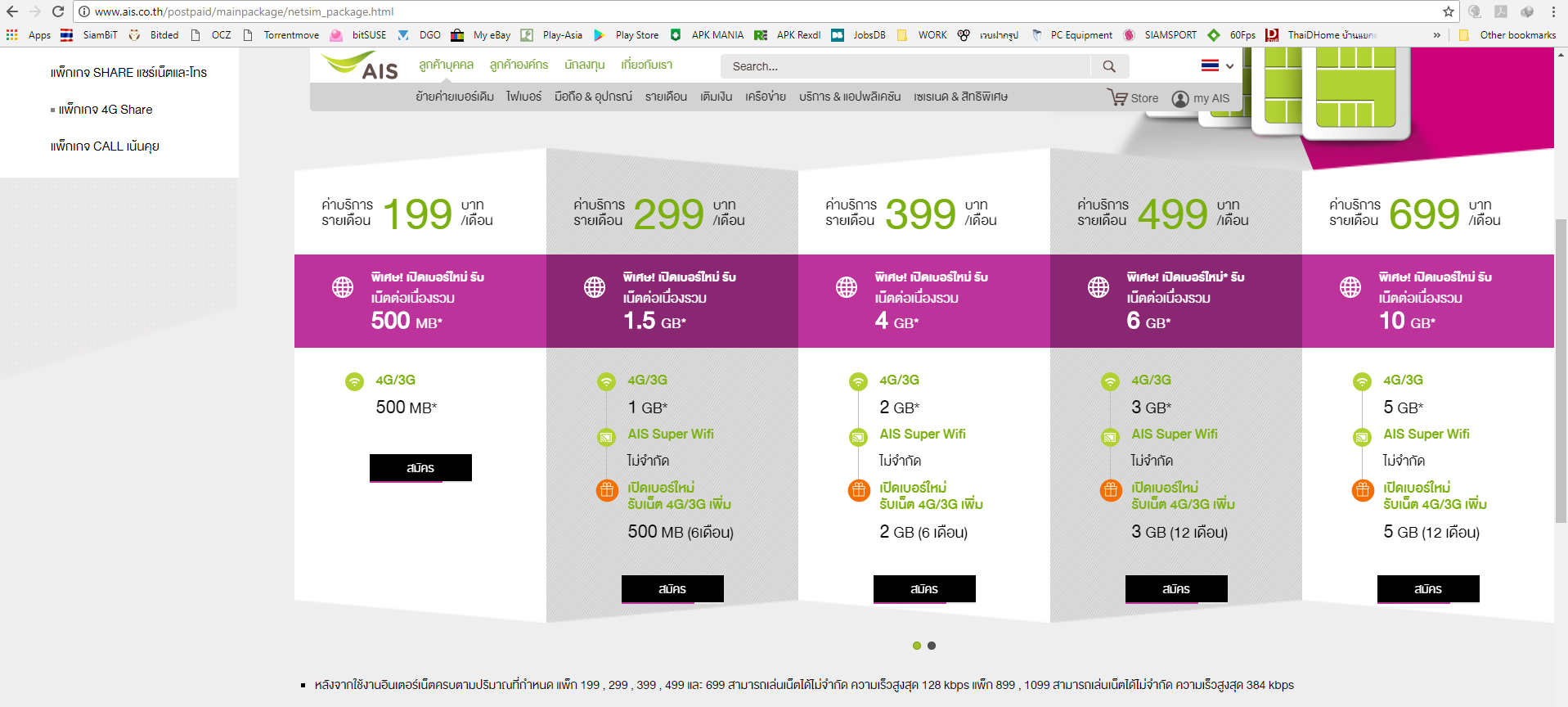Reload the page with the refresh icon
This screenshot has width=1568, height=707.
(58, 11)
